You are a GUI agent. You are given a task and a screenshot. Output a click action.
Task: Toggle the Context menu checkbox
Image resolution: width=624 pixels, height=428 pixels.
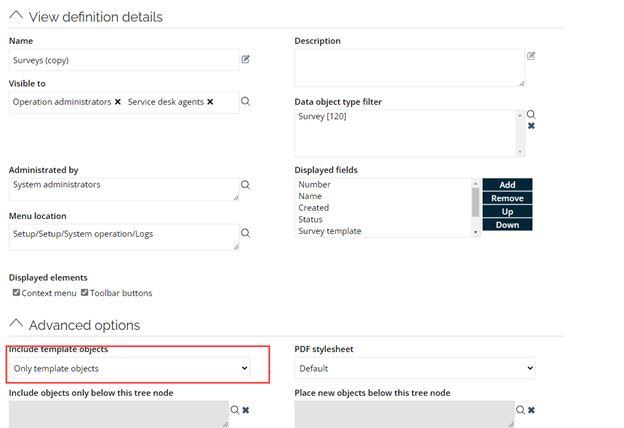[x=16, y=293]
